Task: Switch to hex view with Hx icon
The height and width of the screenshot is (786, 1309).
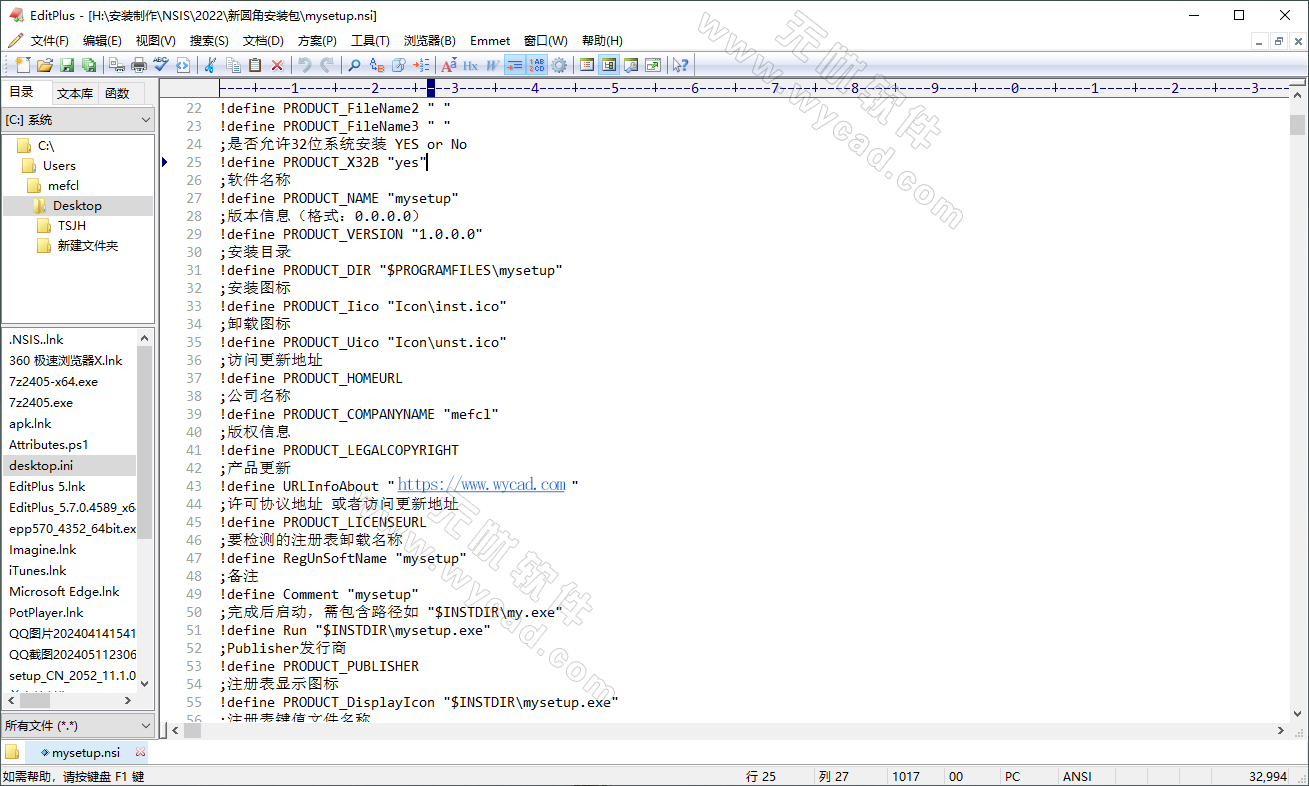Action: [x=471, y=65]
